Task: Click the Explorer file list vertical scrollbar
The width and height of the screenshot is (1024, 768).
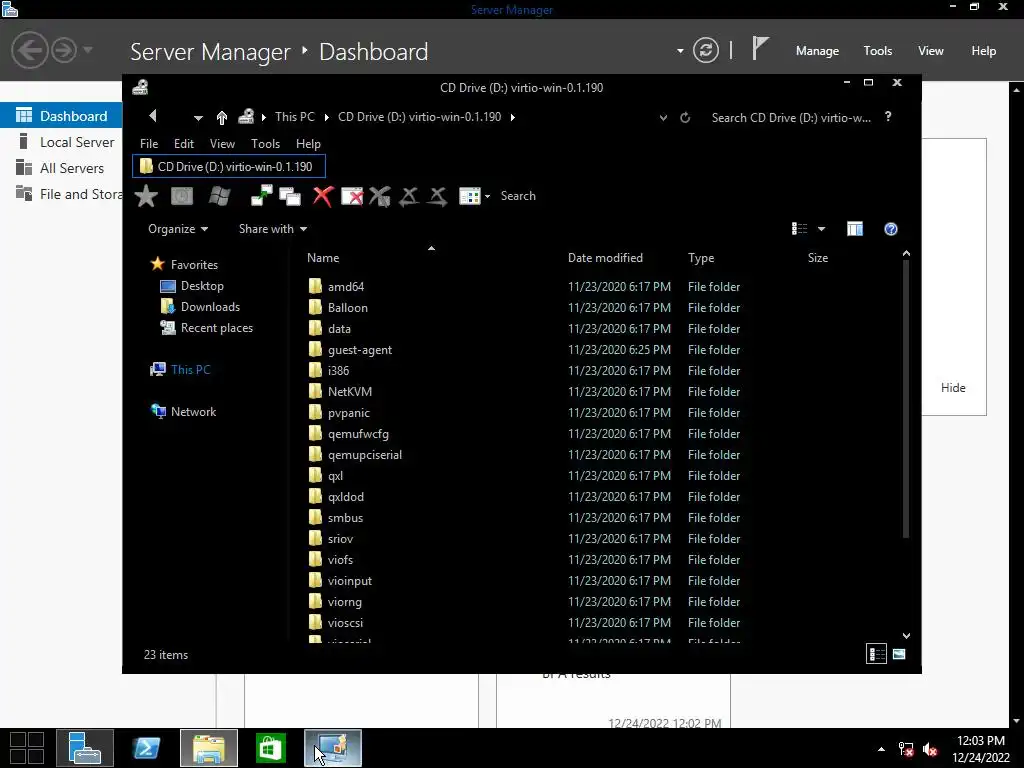Action: [x=906, y=398]
